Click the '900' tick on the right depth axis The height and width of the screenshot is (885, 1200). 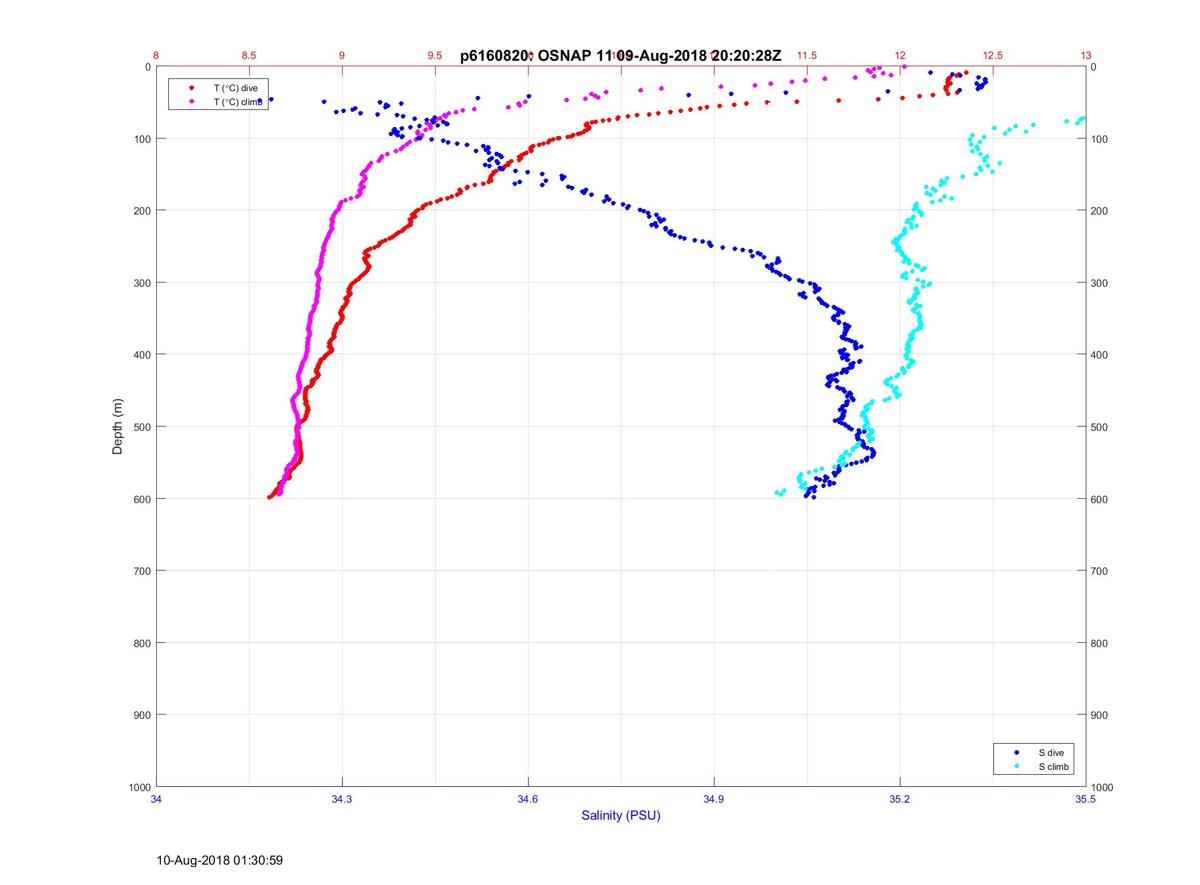tap(1101, 715)
